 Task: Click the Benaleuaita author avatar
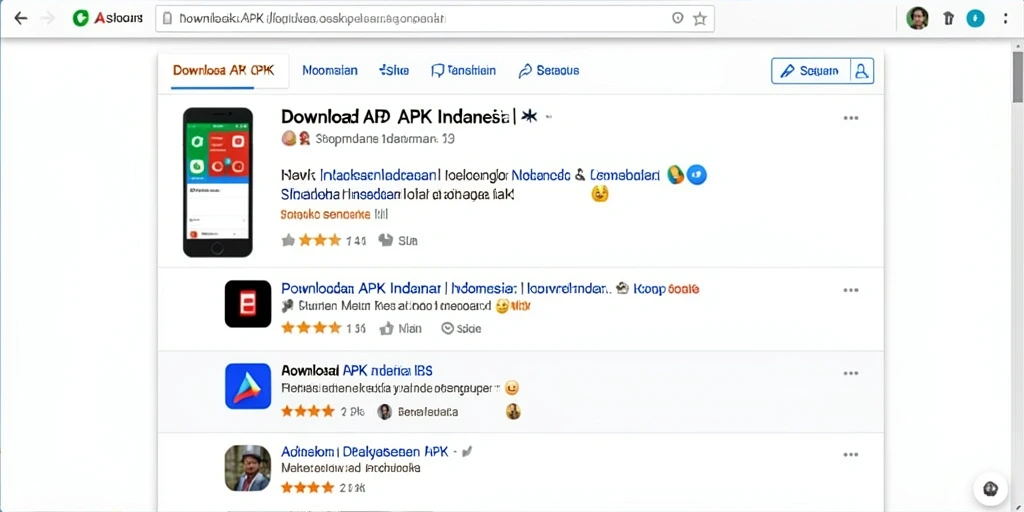coord(385,411)
